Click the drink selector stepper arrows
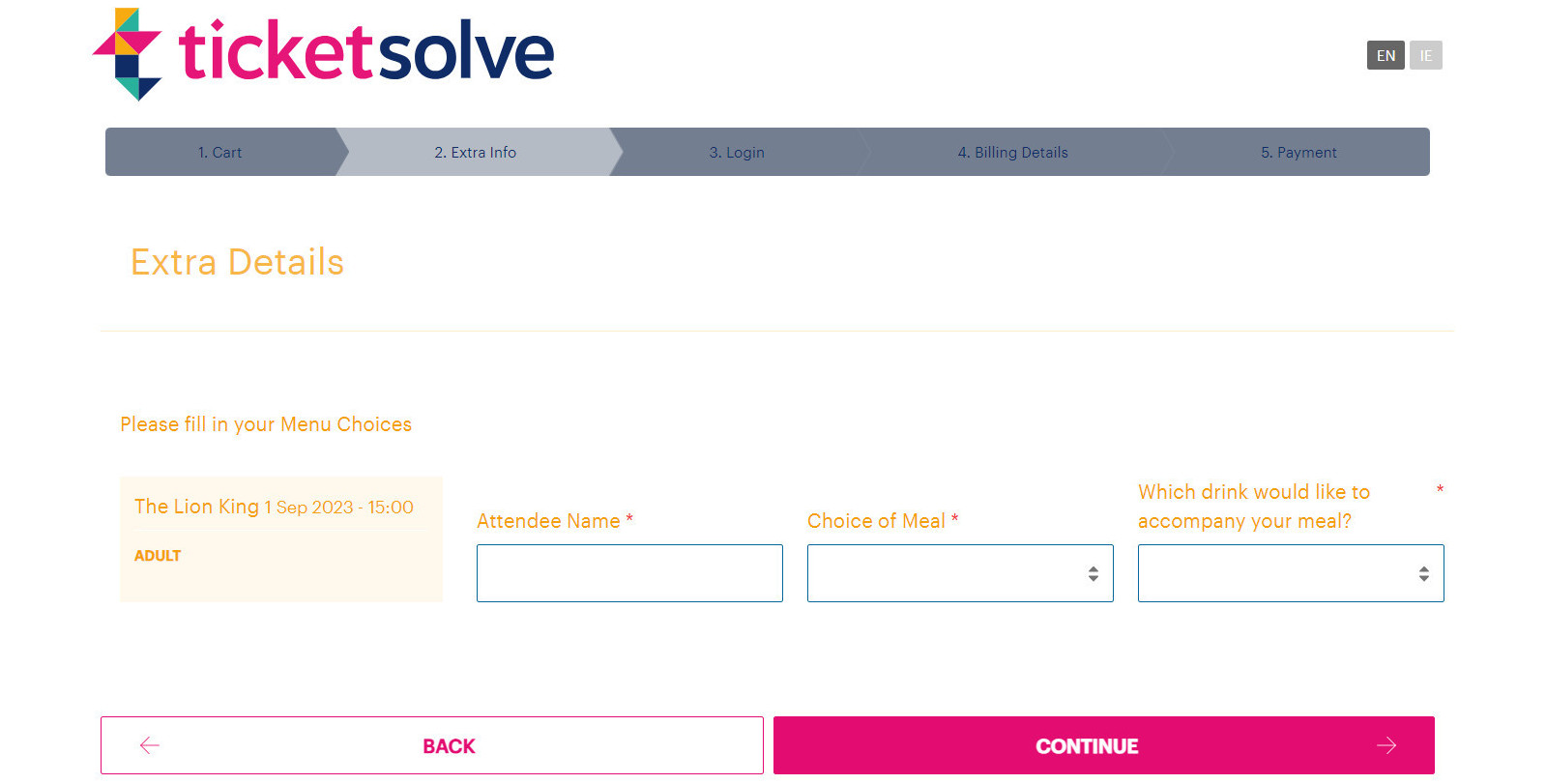Screen dimensions: 1546x784 point(1422,572)
